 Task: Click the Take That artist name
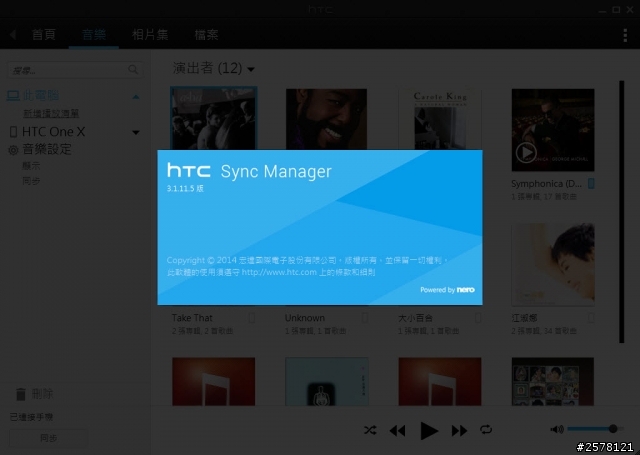point(192,318)
